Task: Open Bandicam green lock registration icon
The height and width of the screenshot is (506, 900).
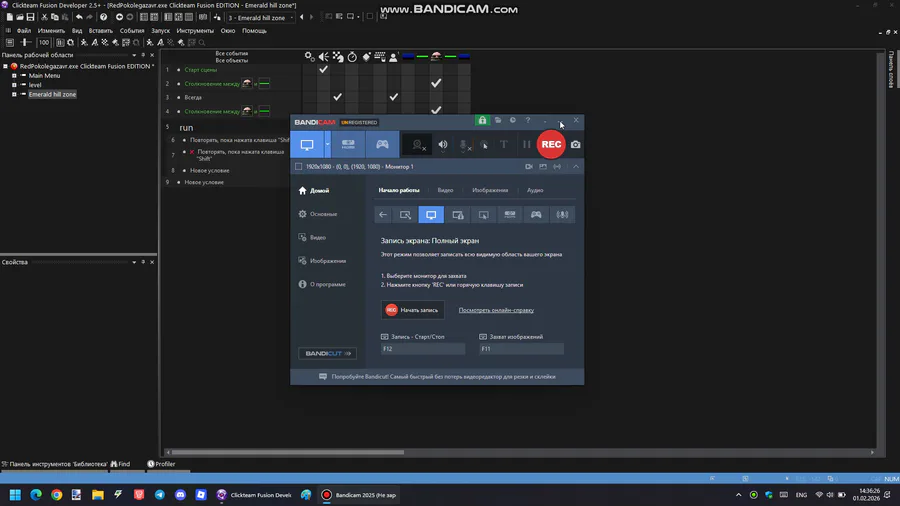Action: [x=482, y=120]
